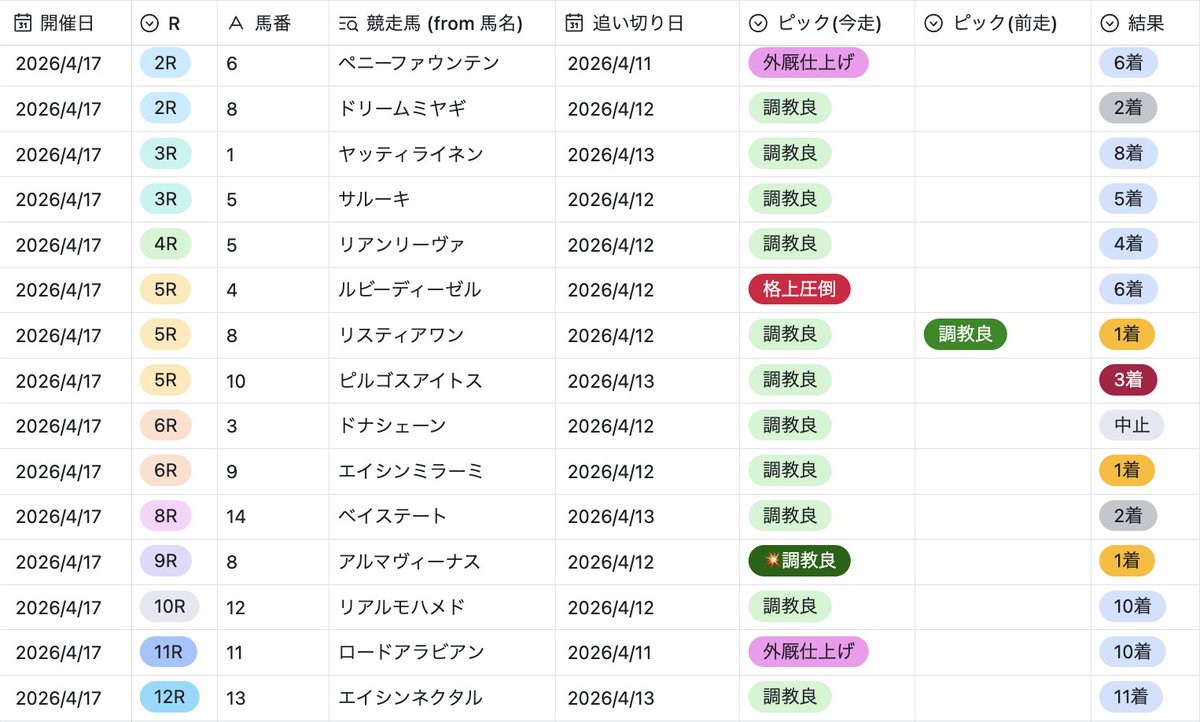
Task: Click the horse name ドリームミヤギ
Action: coord(402,109)
